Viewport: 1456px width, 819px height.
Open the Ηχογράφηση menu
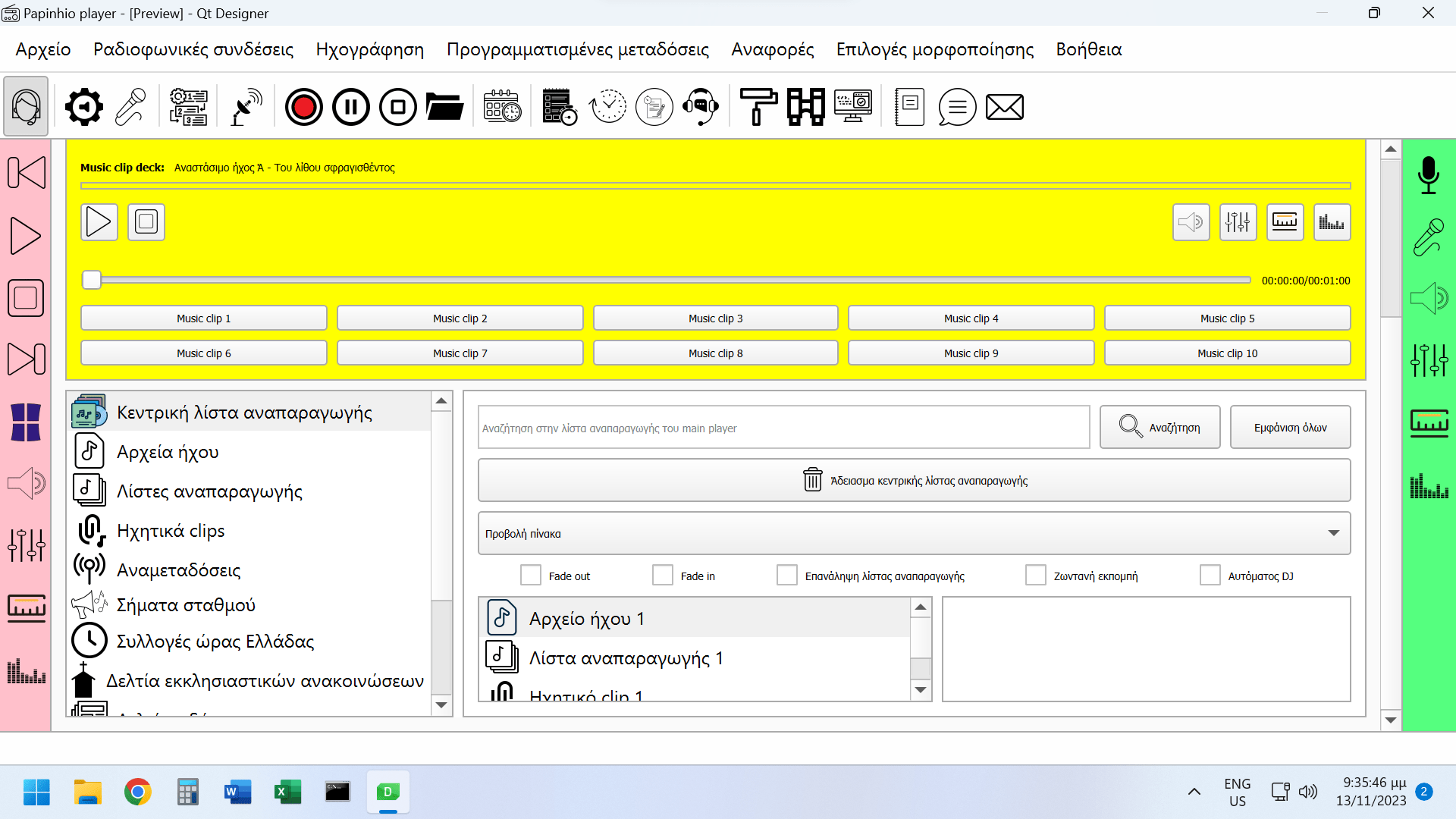(x=369, y=49)
